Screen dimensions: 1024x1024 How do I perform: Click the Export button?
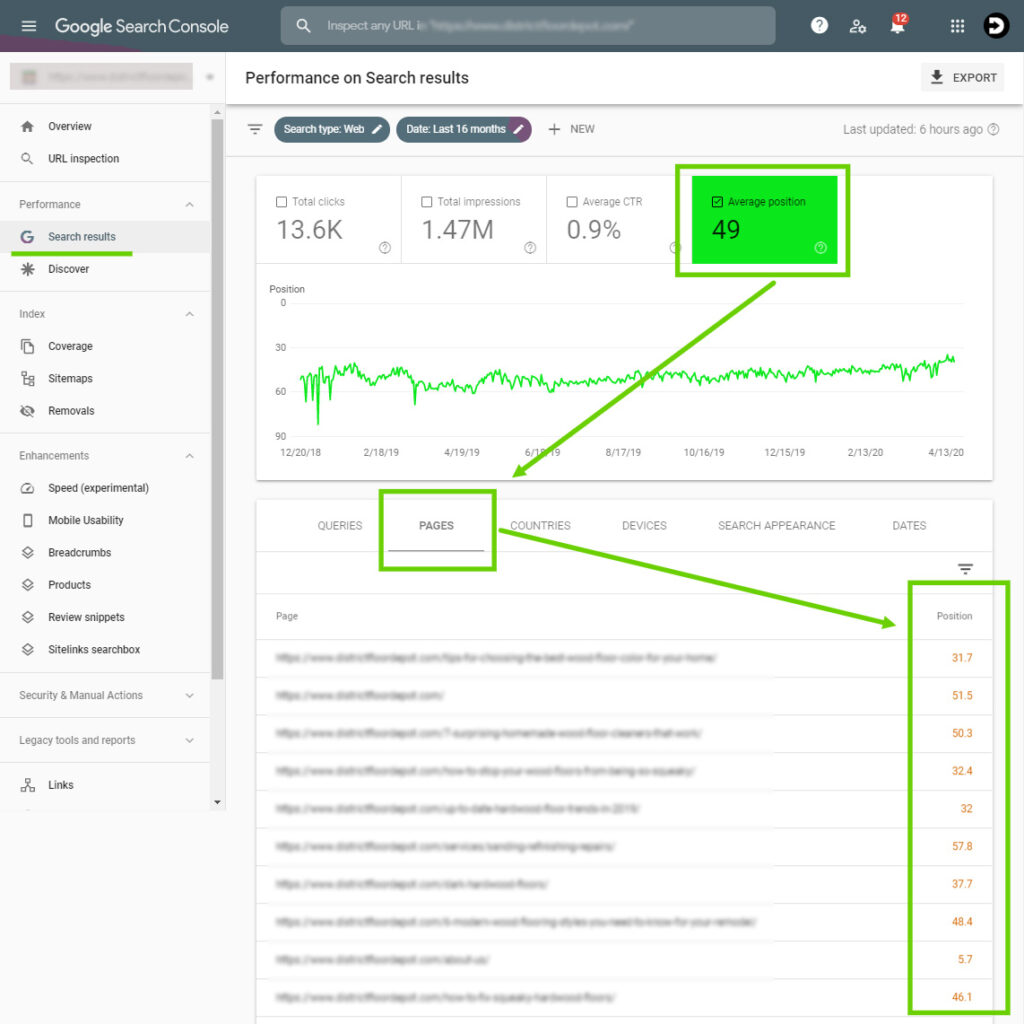pos(963,77)
